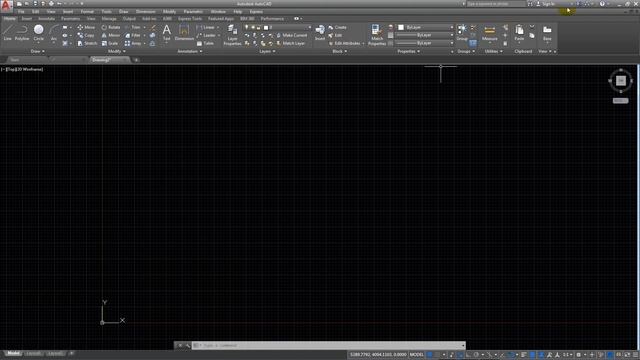The width and height of the screenshot is (640, 360).
Task: Click the command line input field
Action: pos(329,345)
